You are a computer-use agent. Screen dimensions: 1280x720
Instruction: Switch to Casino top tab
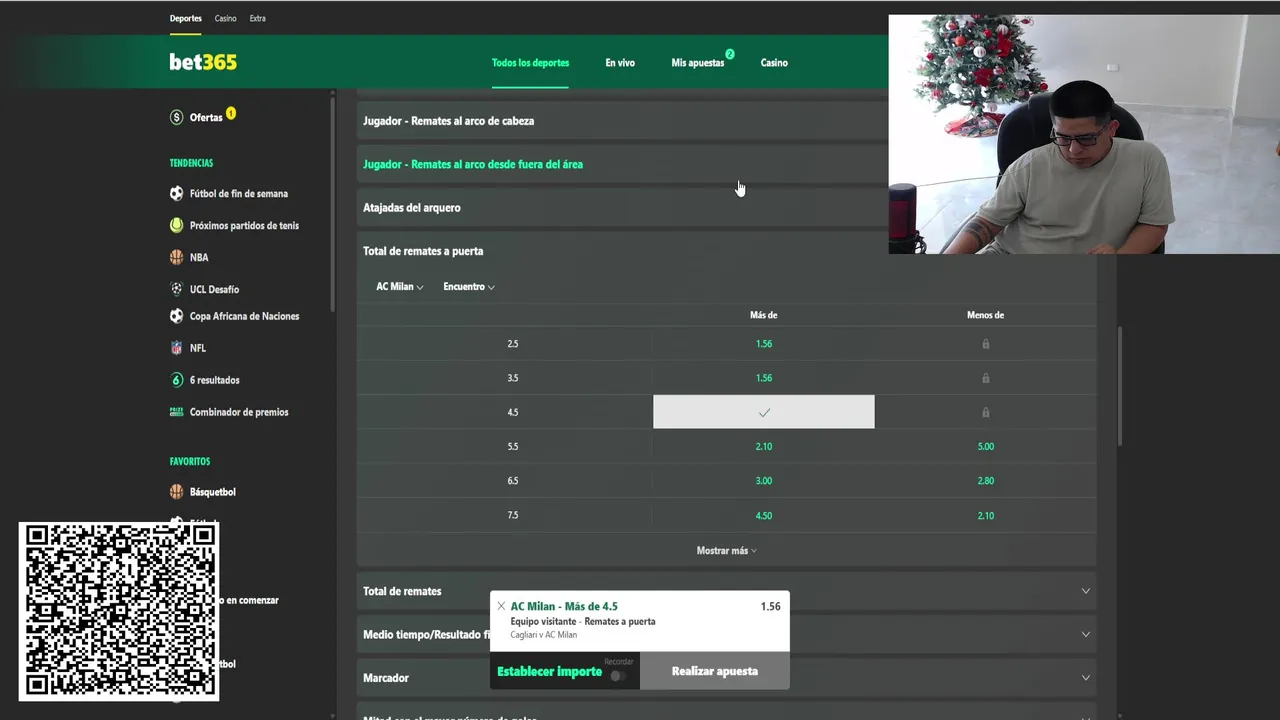coord(225,18)
